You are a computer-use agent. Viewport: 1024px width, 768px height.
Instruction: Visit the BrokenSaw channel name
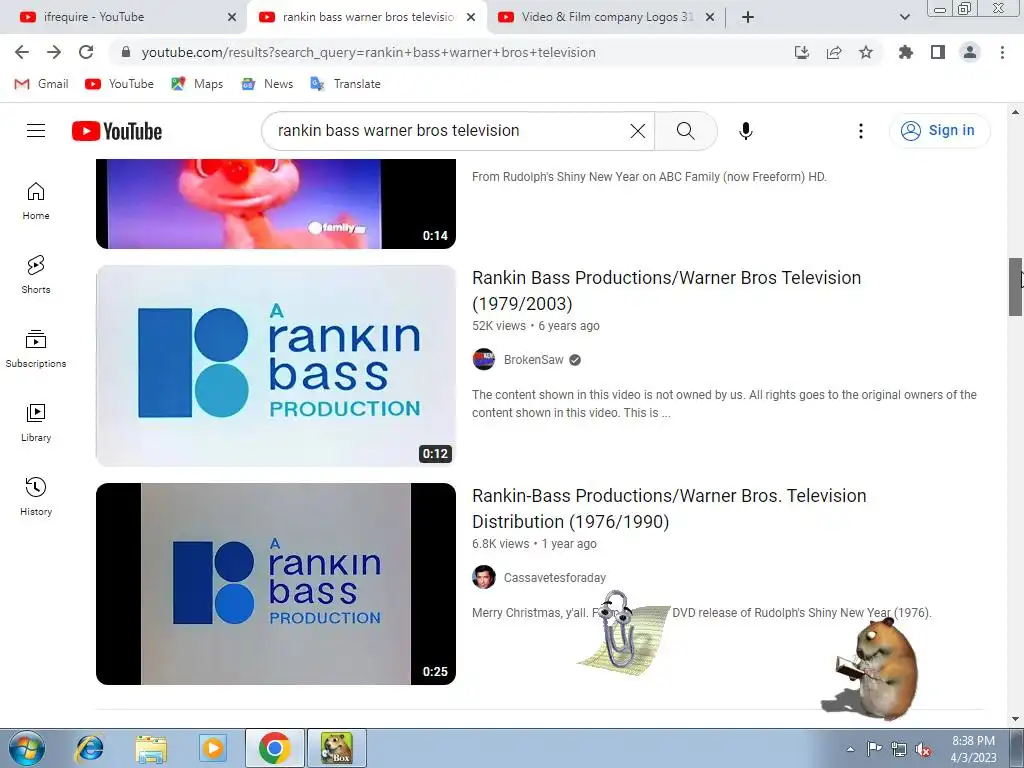tap(534, 360)
